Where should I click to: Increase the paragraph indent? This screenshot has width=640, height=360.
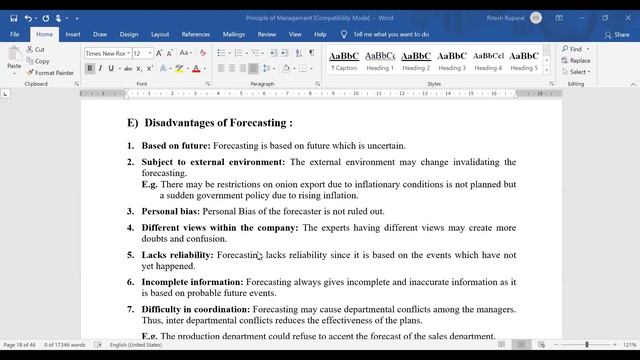coord(284,53)
